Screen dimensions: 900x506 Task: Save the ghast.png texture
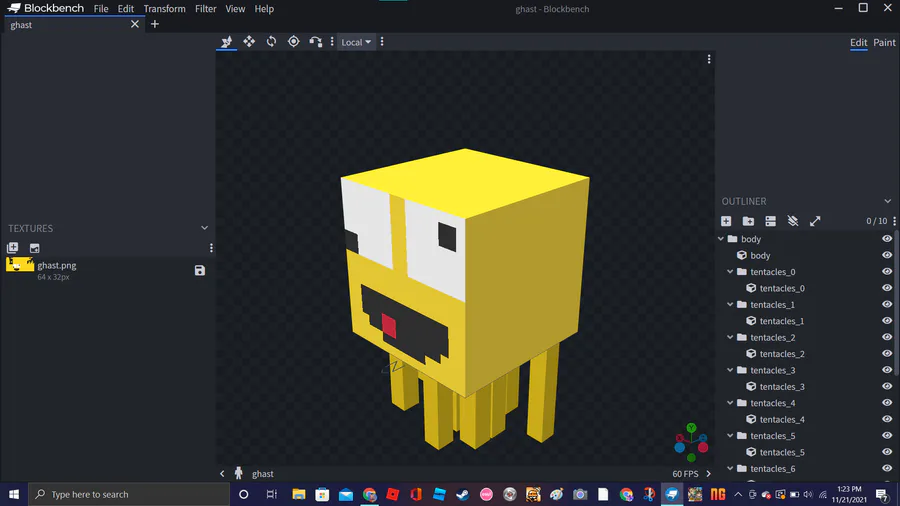pos(200,270)
